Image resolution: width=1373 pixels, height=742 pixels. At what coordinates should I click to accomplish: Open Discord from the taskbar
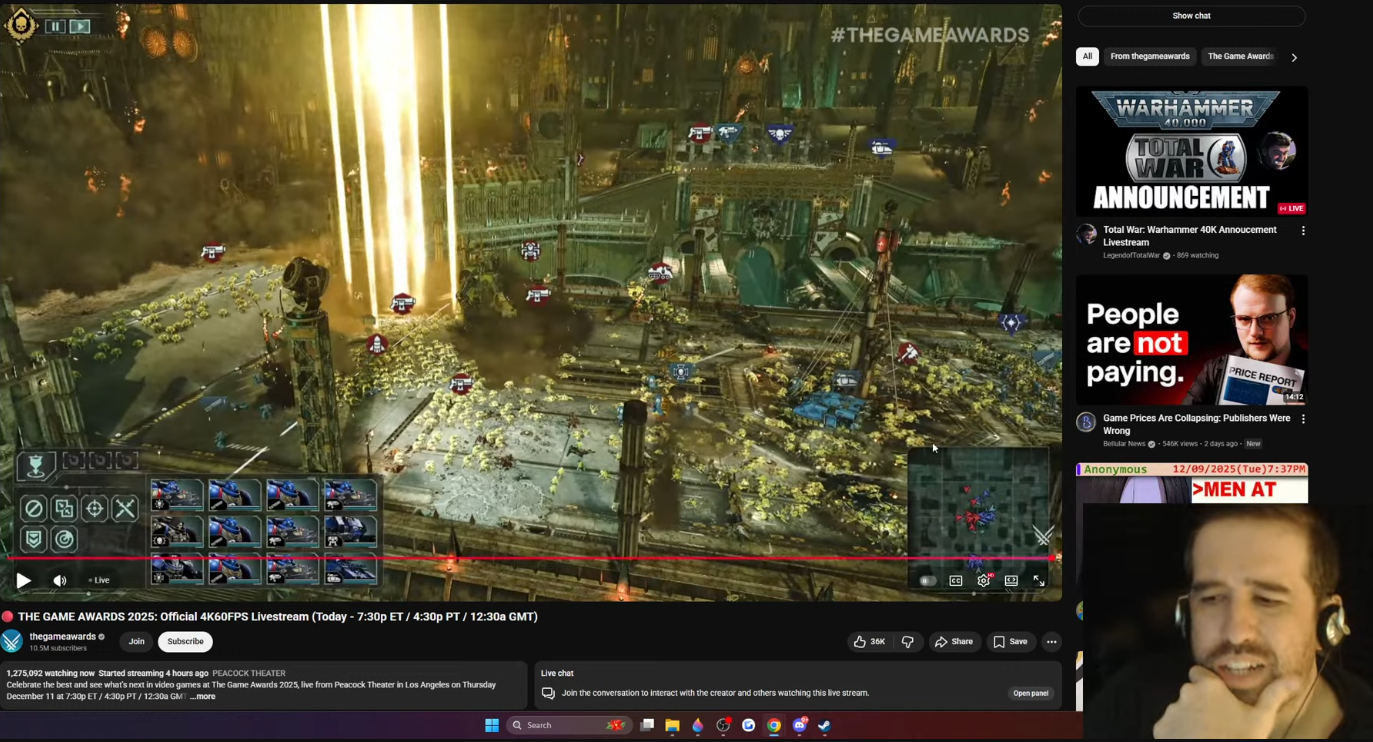tap(799, 725)
